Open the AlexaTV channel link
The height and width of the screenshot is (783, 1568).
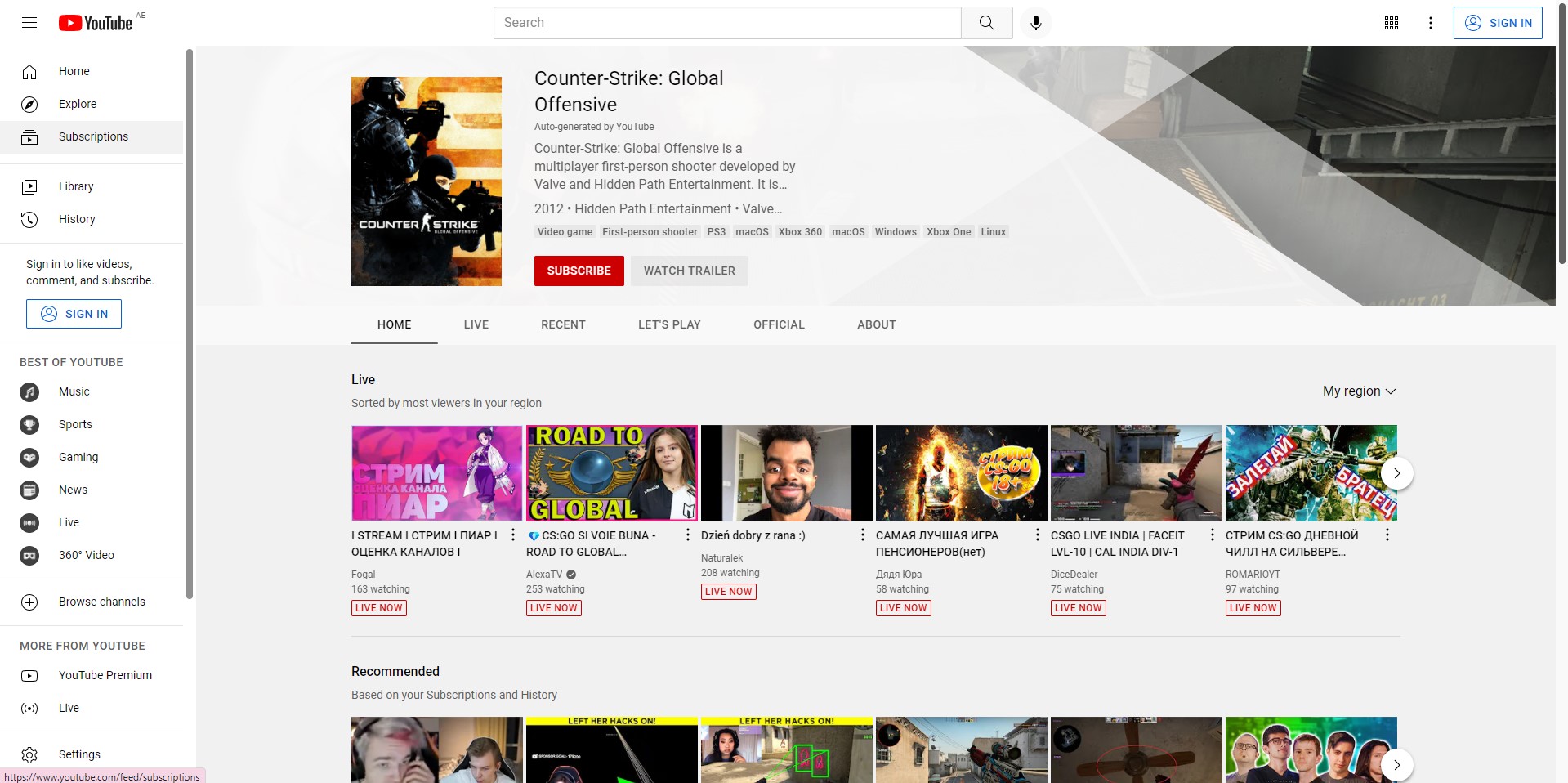(544, 575)
